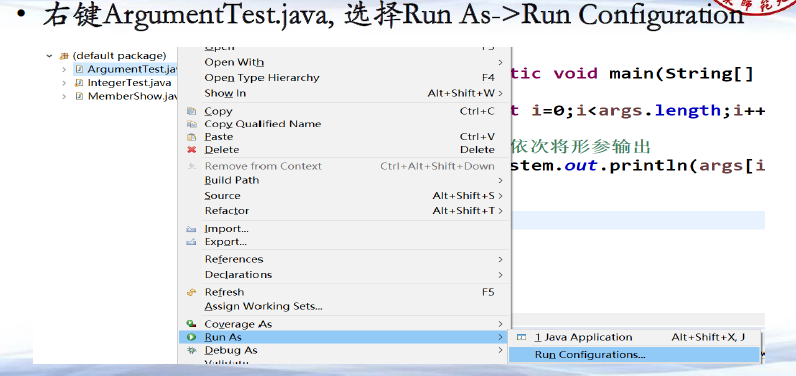Click the red Delete X icon
This screenshot has width=796, height=376.
coord(191,150)
